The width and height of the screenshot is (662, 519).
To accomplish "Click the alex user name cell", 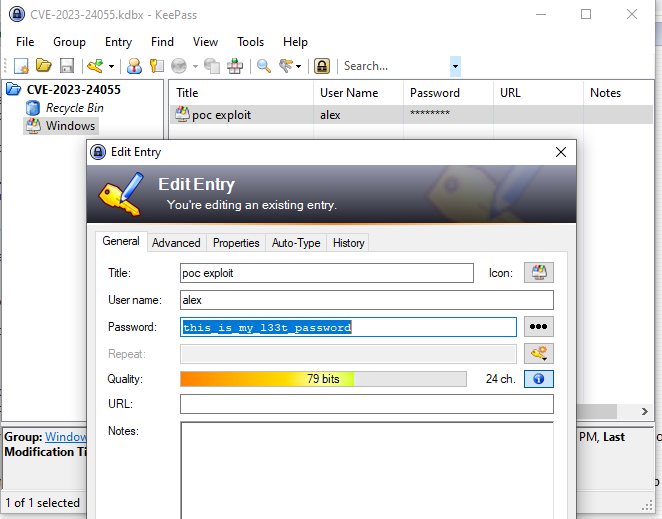I will 330,115.
